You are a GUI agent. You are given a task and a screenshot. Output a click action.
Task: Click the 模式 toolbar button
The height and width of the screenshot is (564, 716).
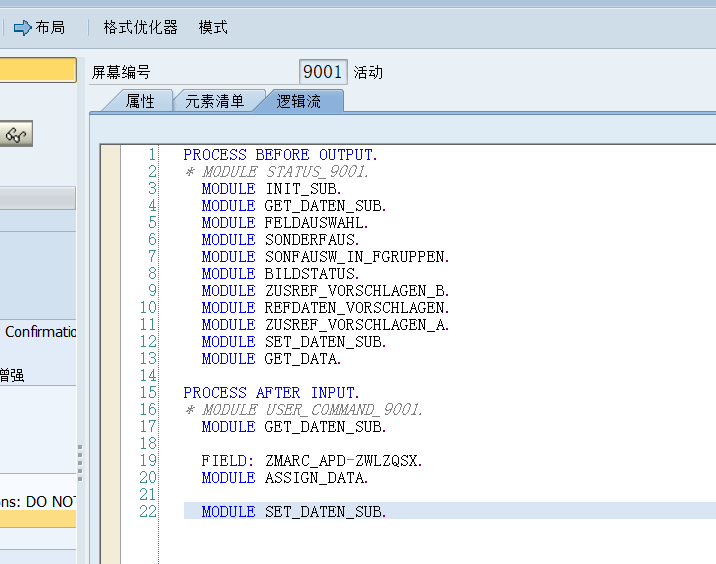[x=213, y=28]
